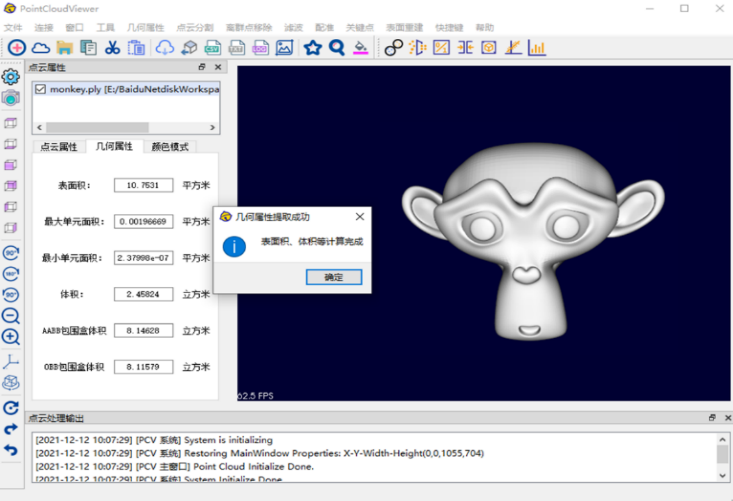This screenshot has height=501, width=733.
Task: Click the output log down scroll arrow
Action: point(723,475)
